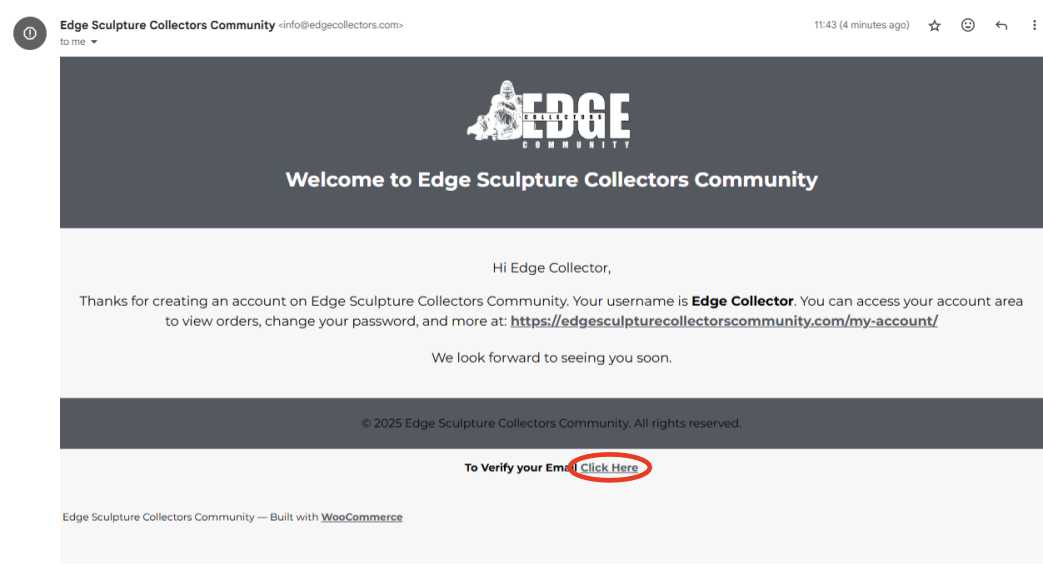Click the 2025 copyright footer text
Image resolution: width=1043 pixels, height=580 pixels.
(551, 423)
